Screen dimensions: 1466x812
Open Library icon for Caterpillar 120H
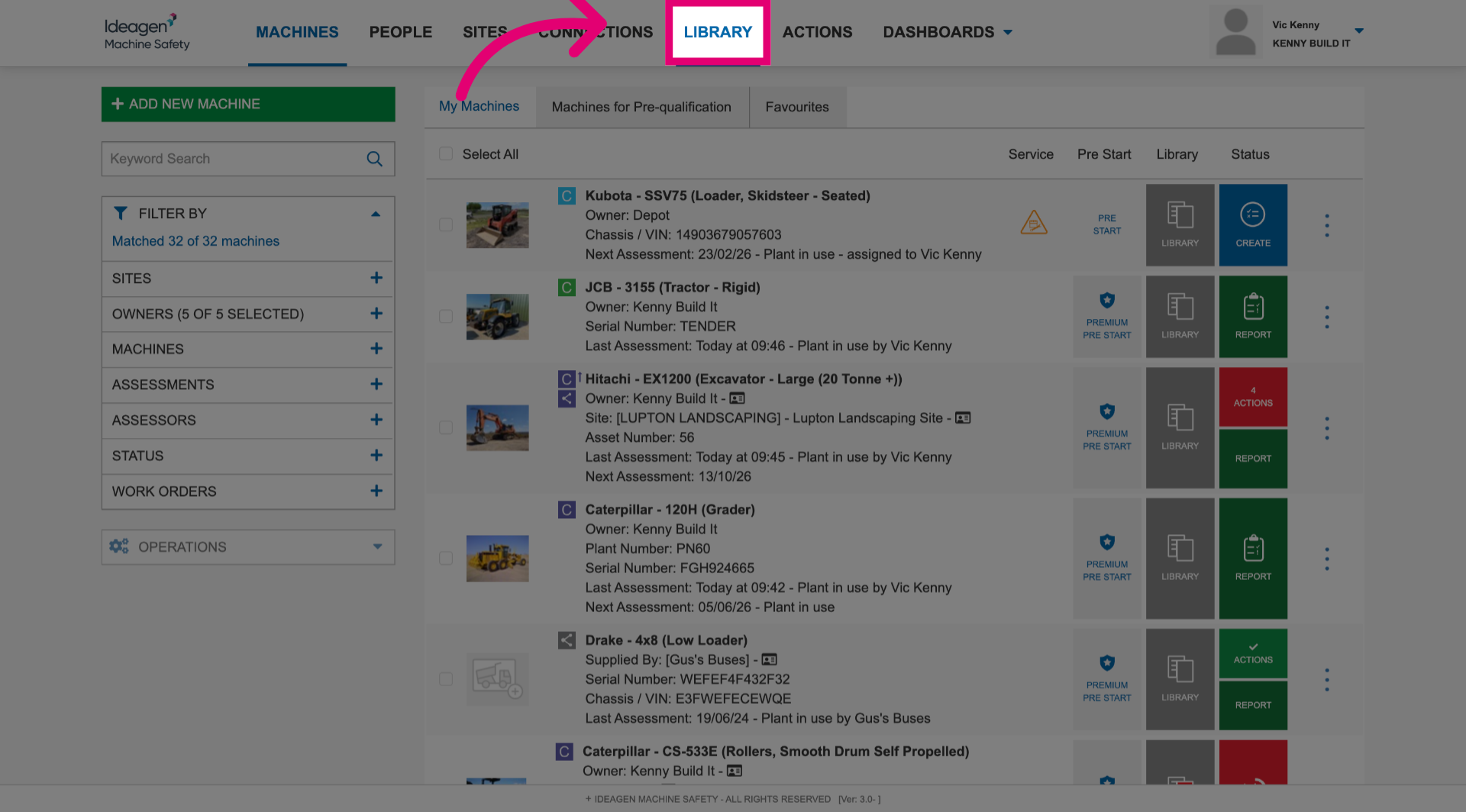(1180, 558)
